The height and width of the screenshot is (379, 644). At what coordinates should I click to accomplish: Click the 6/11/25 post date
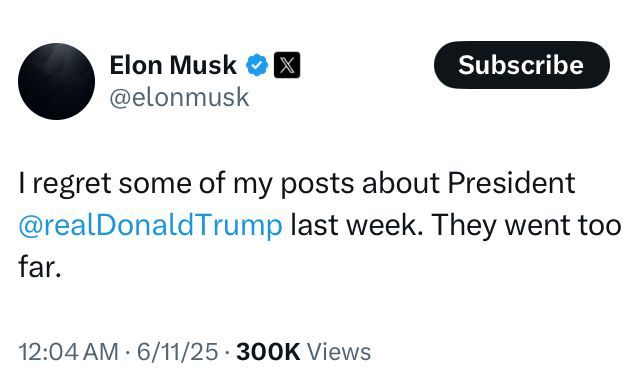click(x=177, y=352)
